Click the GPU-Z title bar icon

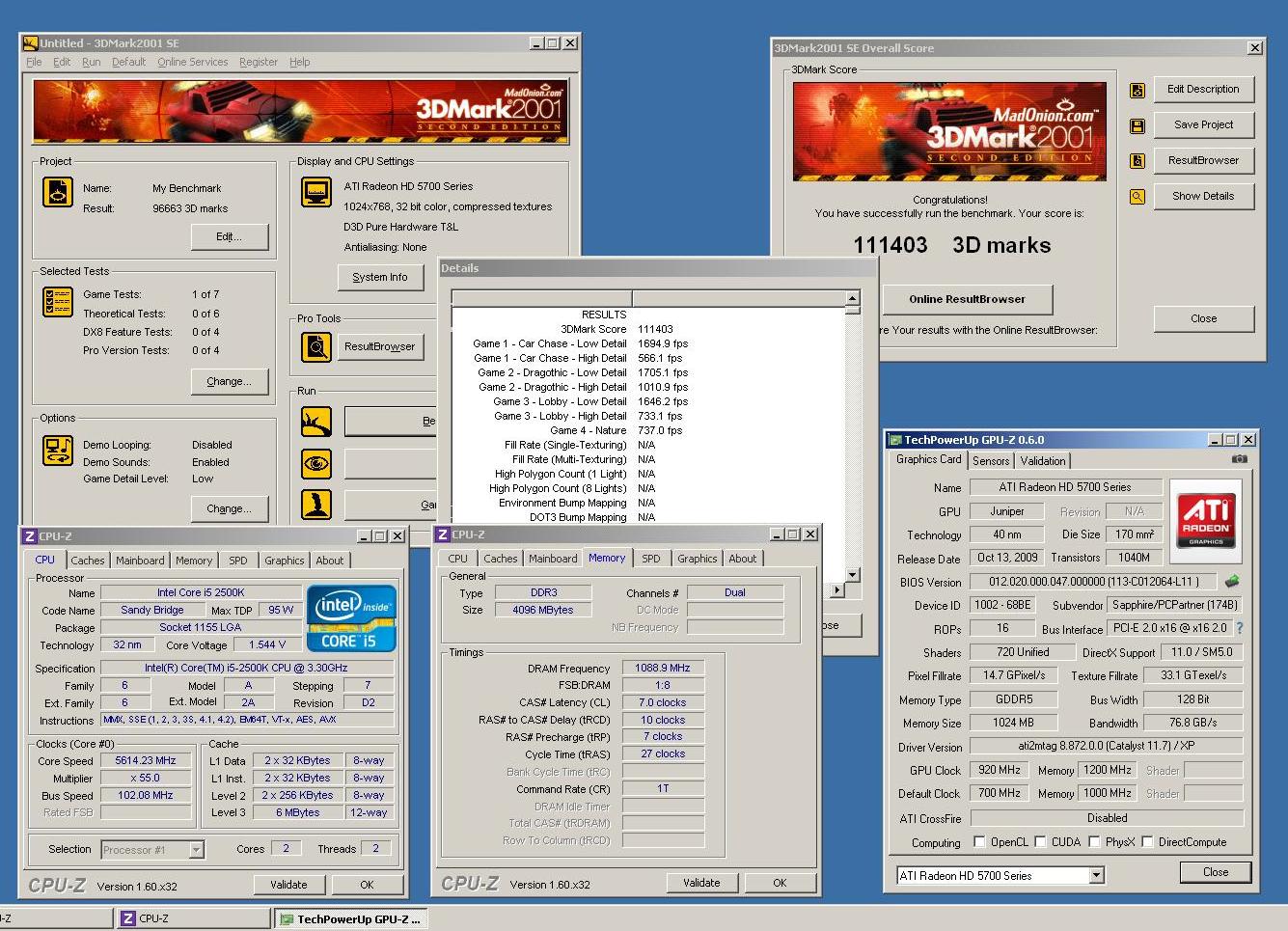pos(894,440)
